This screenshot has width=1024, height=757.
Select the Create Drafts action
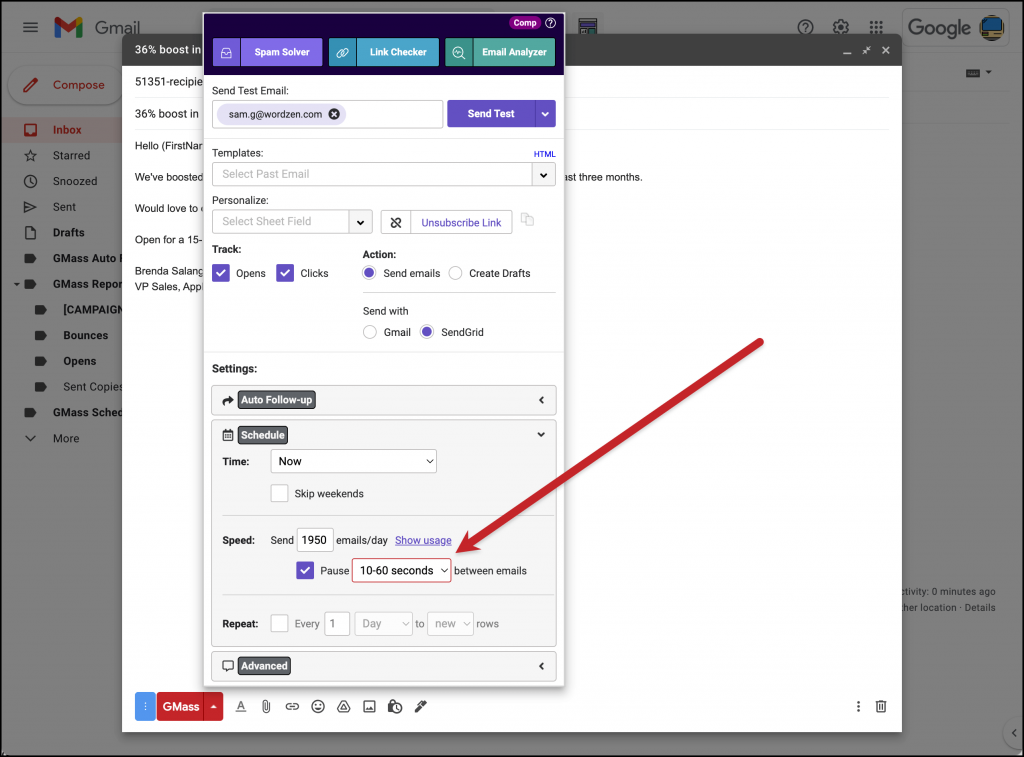[455, 272]
